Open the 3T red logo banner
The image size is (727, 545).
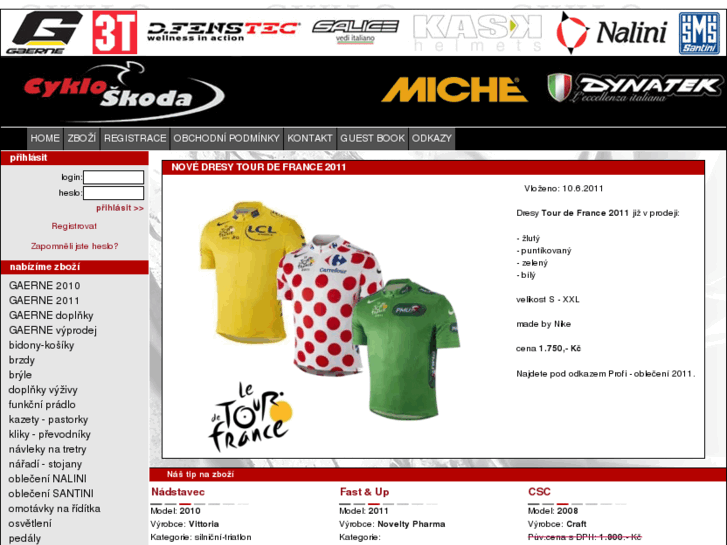pyautogui.click(x=115, y=32)
